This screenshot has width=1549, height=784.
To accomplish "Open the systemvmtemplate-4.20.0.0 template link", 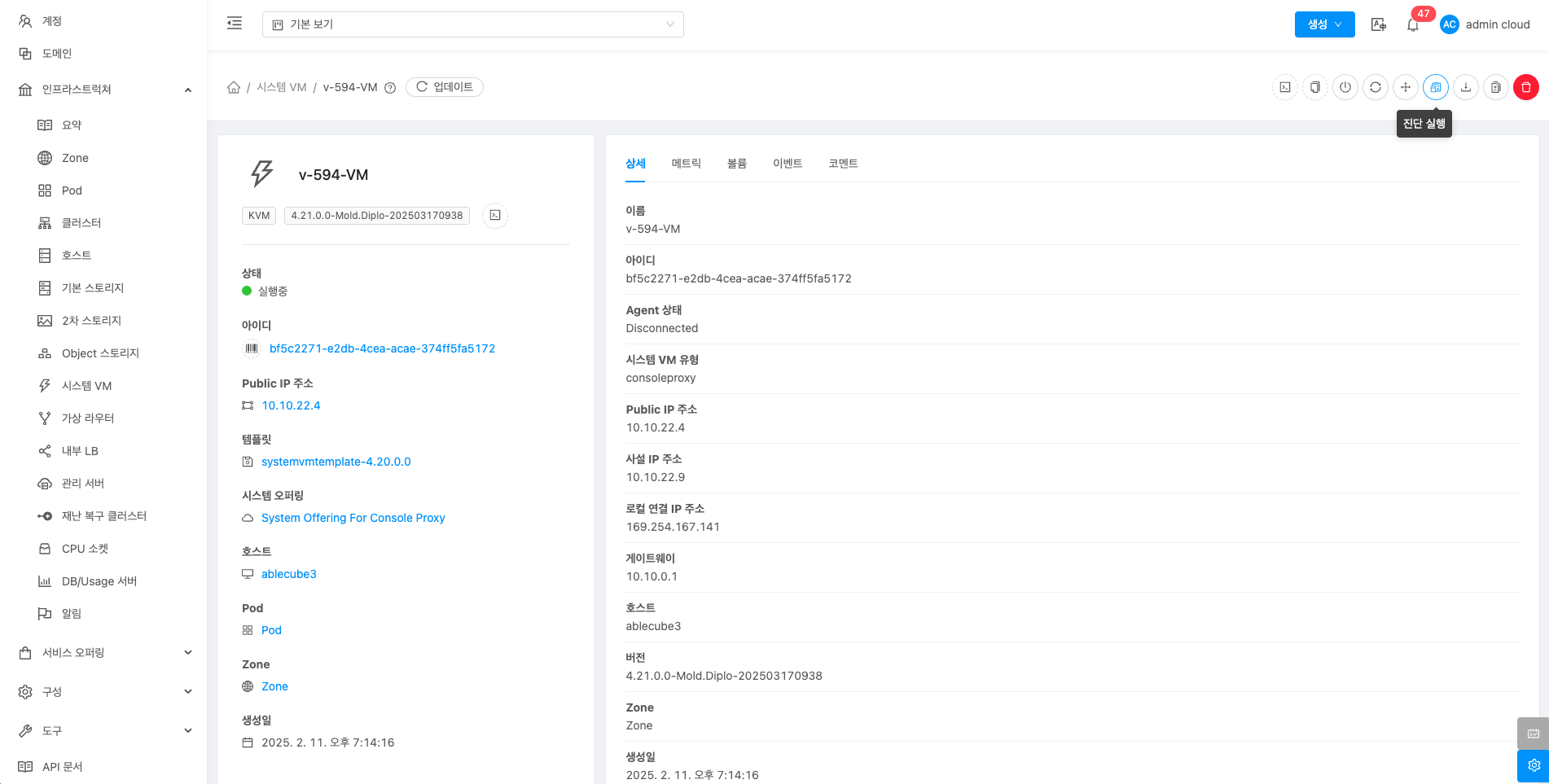I will (x=336, y=462).
